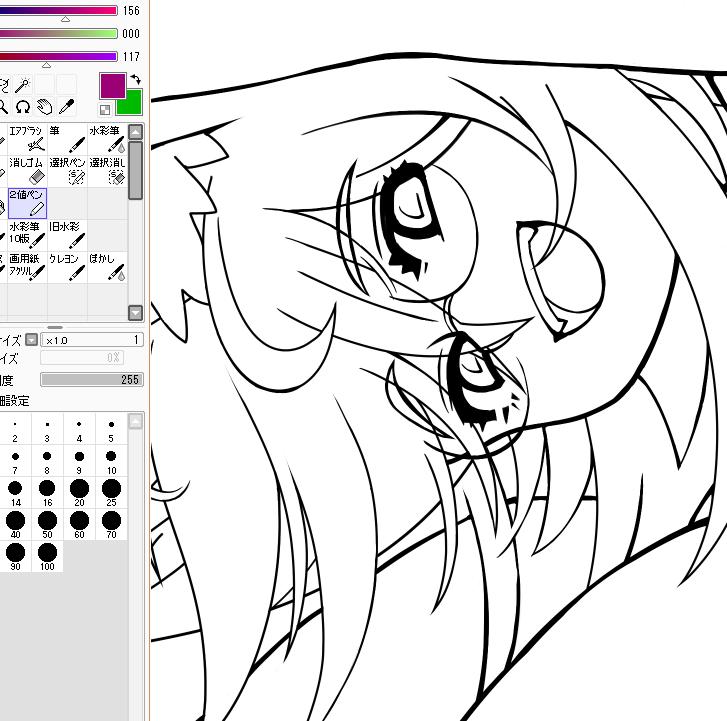Click the brush tool list scroll-up arrow
This screenshot has height=721, width=727.
pos(135,133)
